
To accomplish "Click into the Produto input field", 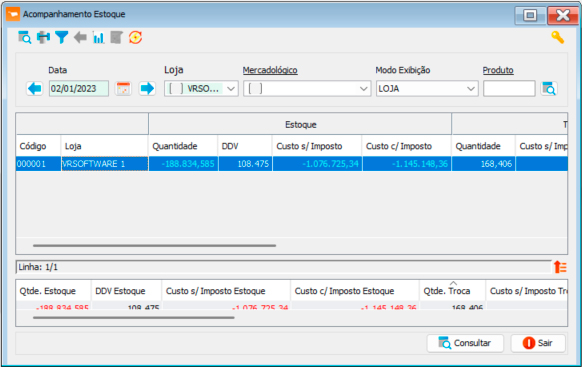I will click(x=509, y=89).
